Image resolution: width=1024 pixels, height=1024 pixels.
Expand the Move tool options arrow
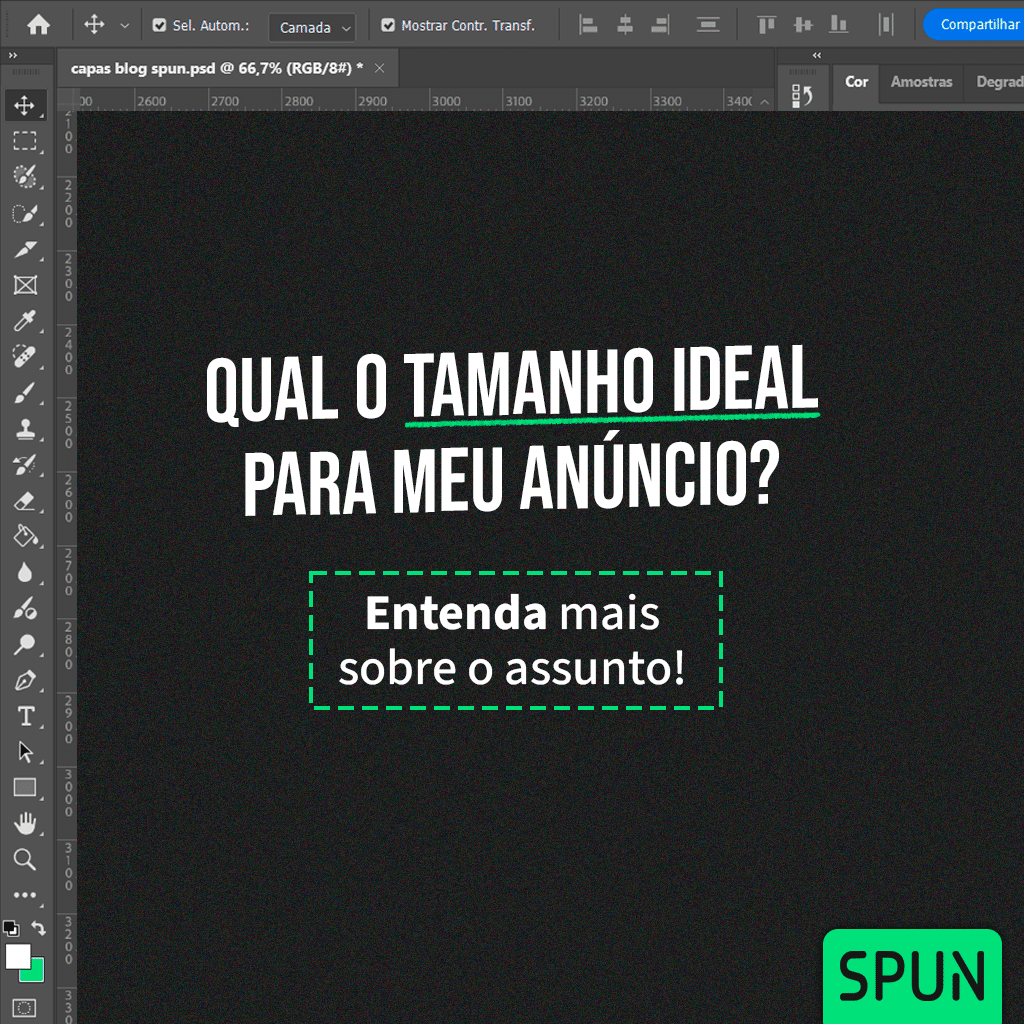click(124, 26)
